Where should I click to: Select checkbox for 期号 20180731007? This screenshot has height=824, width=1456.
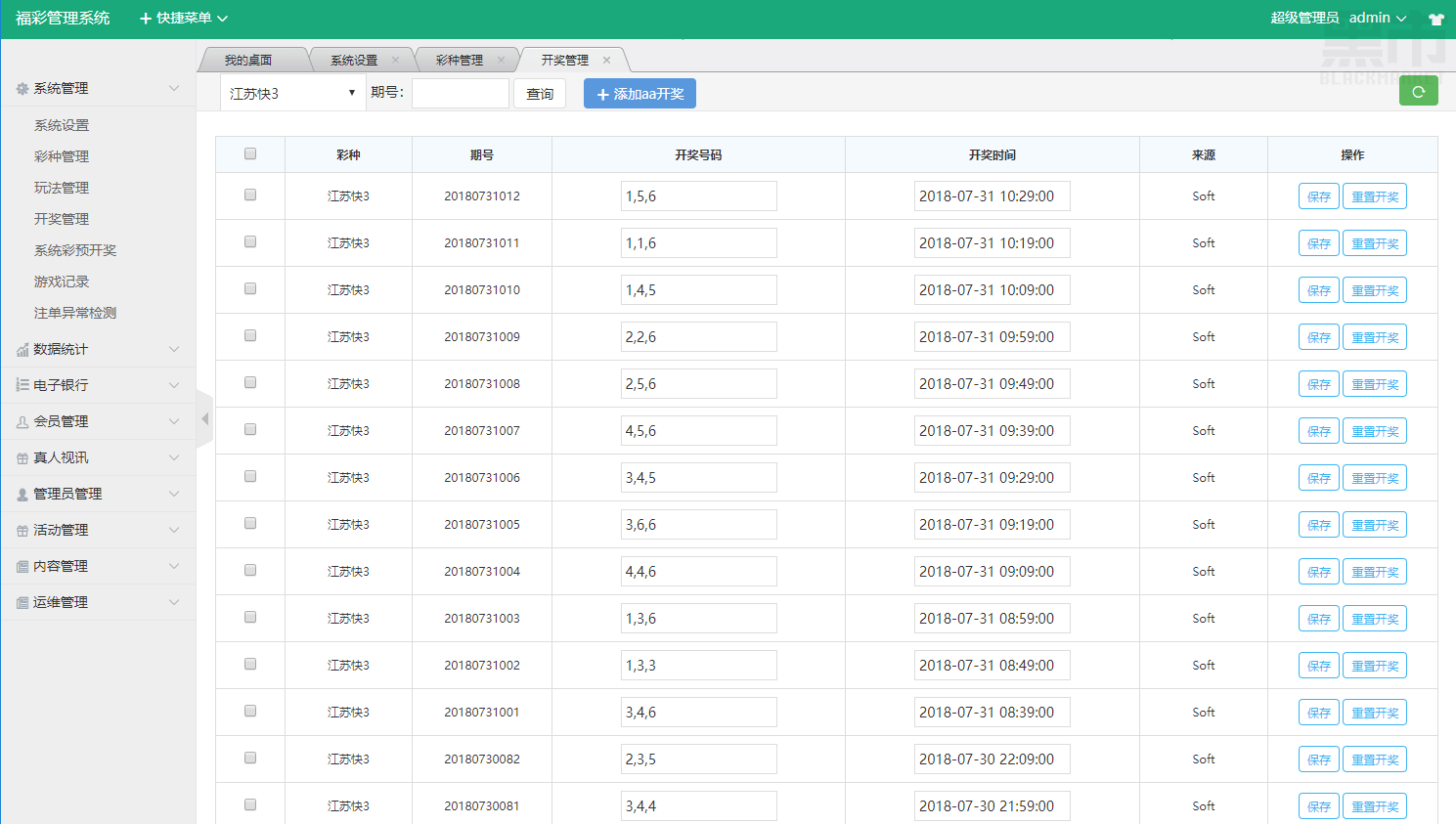pos(250,429)
